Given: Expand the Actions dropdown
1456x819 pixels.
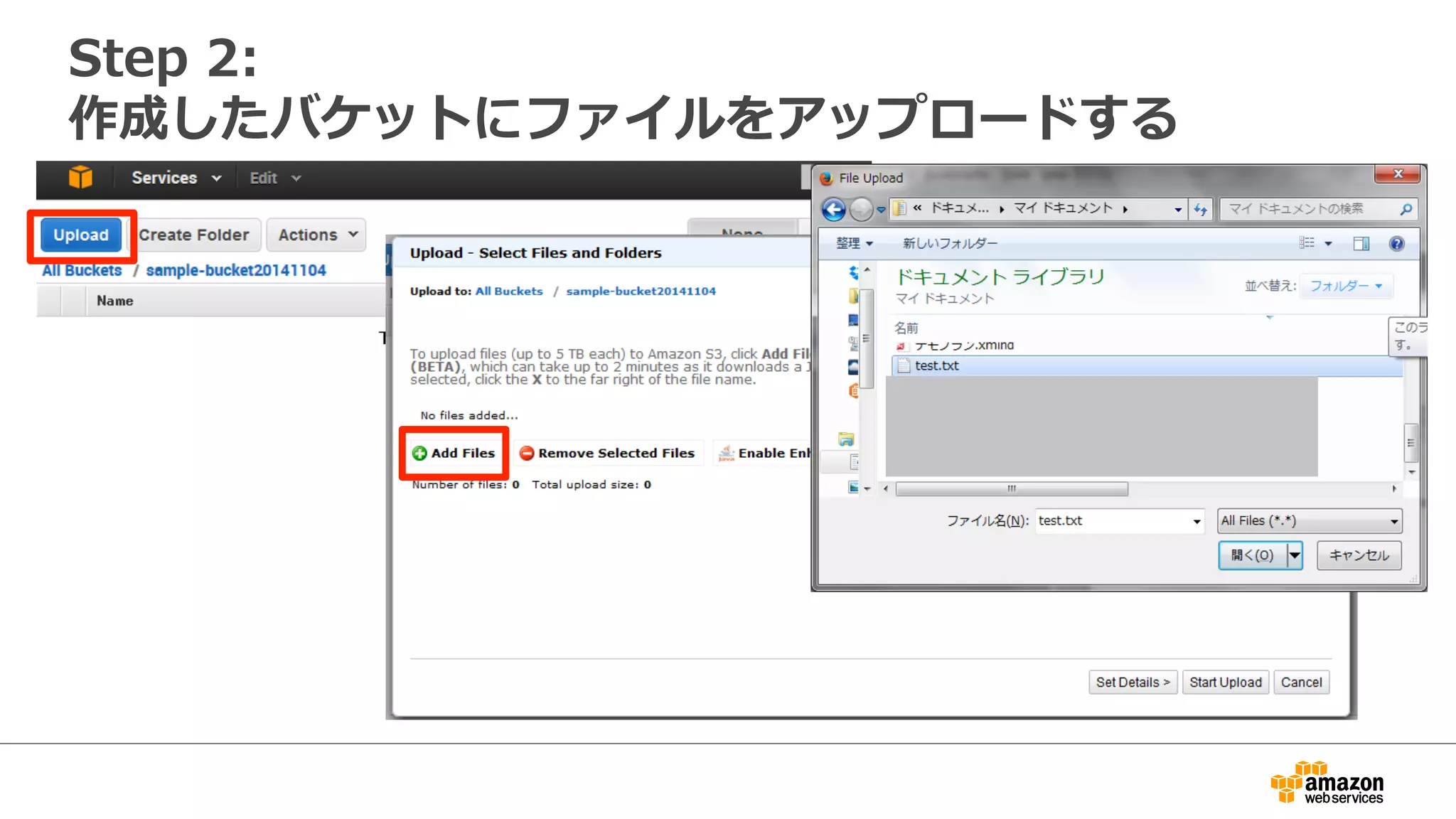Looking at the screenshot, I should 316,235.
